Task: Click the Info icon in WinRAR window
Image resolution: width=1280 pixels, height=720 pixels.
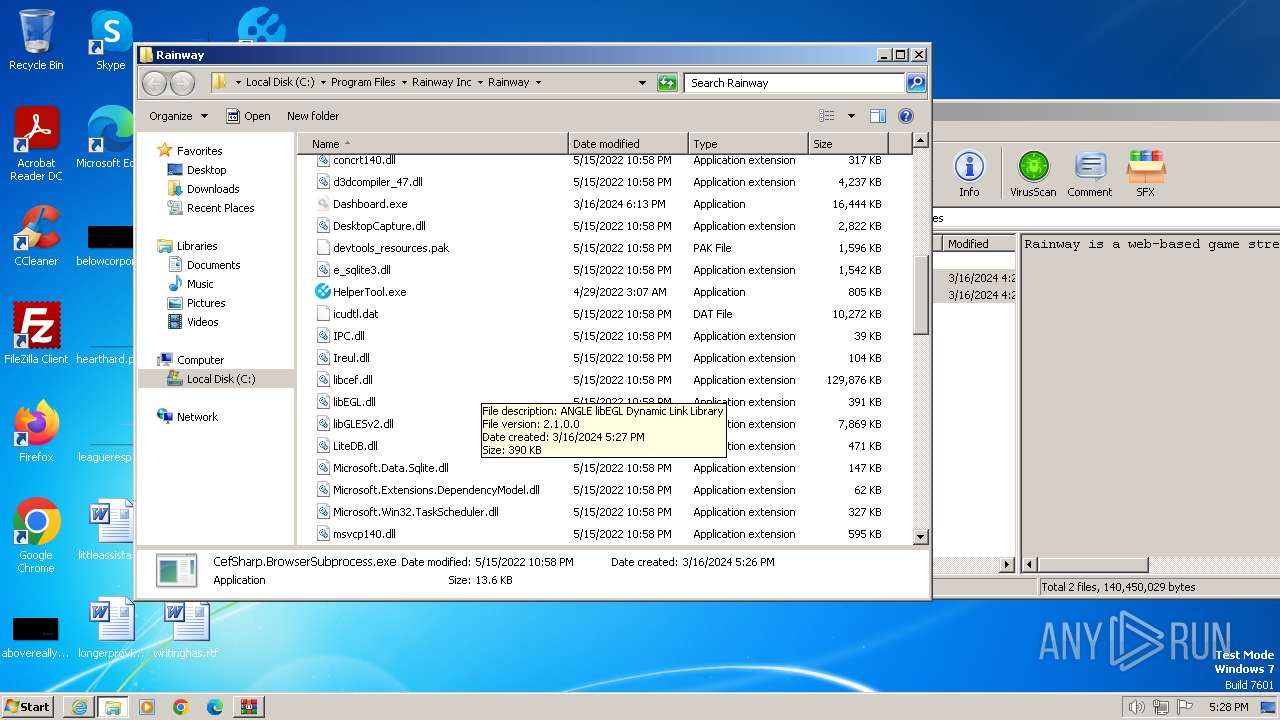Action: [x=969, y=173]
